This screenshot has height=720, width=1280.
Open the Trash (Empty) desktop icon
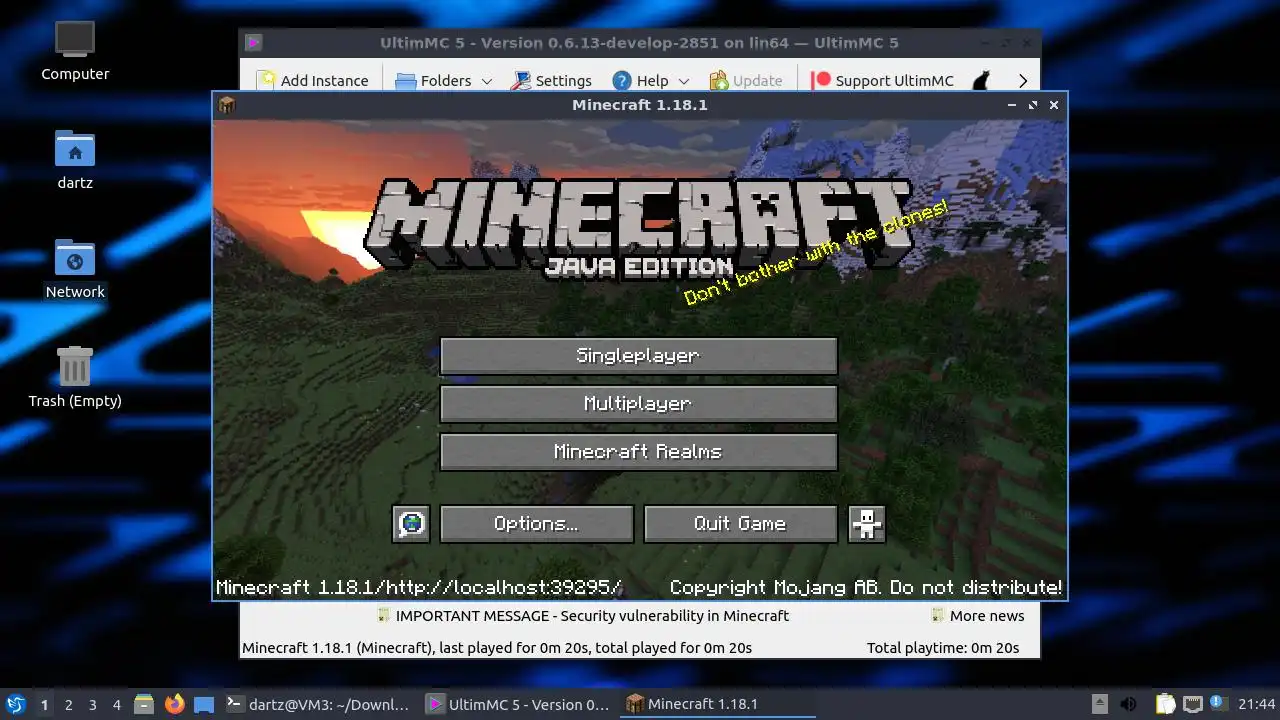click(75, 377)
